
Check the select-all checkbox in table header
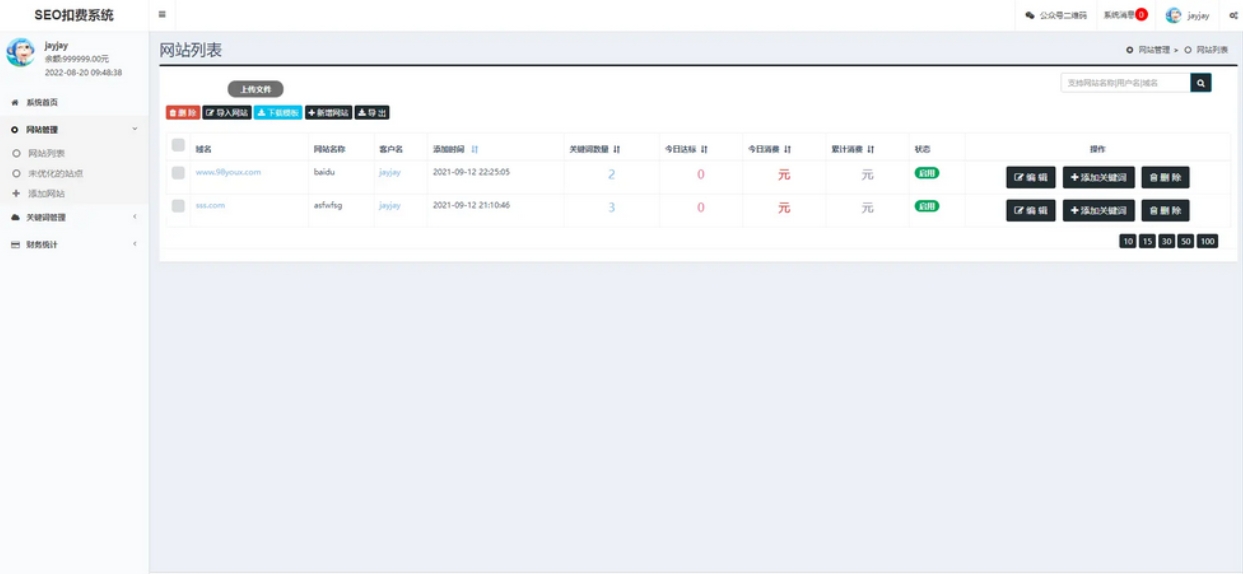click(178, 146)
